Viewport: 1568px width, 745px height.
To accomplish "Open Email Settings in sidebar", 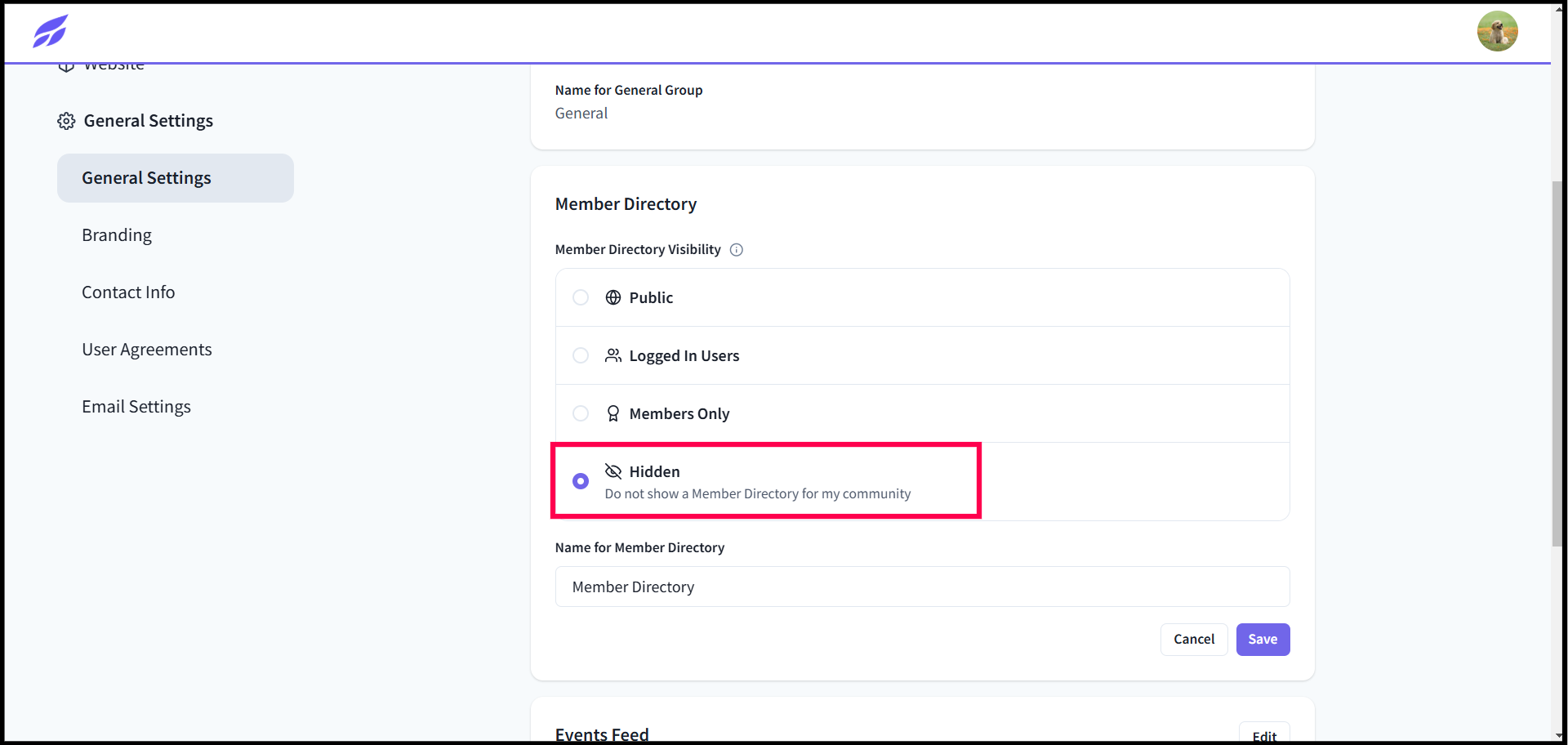I will pos(136,407).
